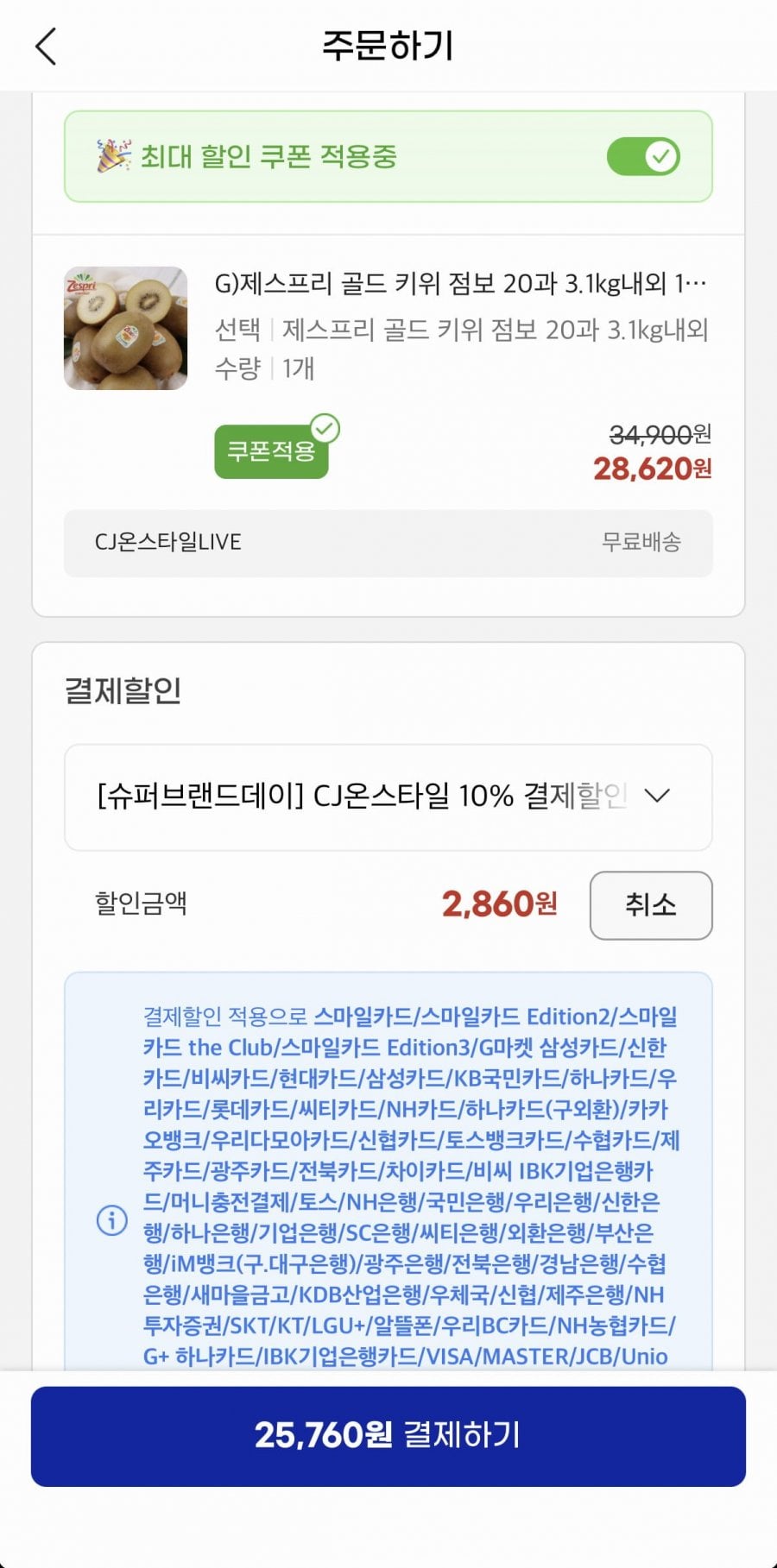Tap the blue eligible payment methods notice

(410, 1186)
